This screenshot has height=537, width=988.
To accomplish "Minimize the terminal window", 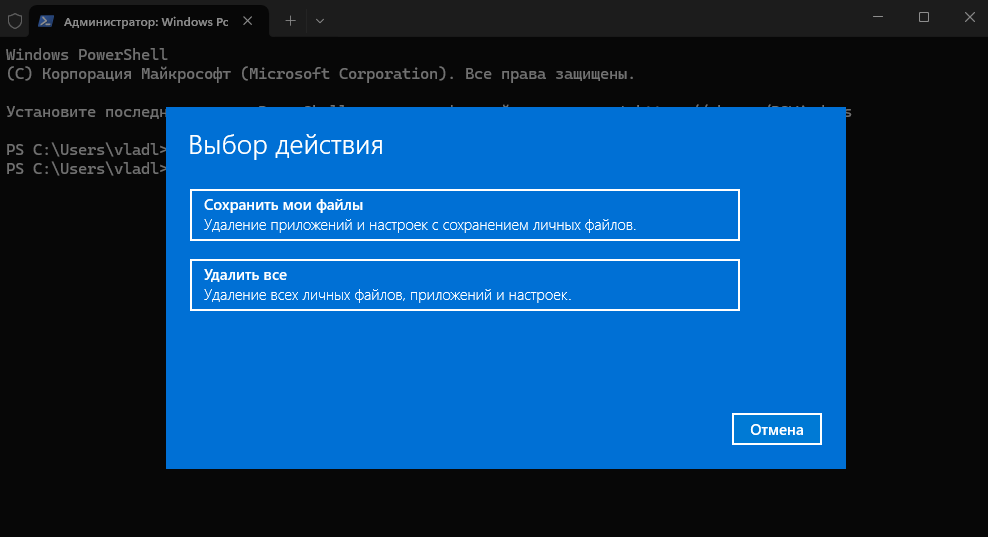I will pyautogui.click(x=878, y=17).
